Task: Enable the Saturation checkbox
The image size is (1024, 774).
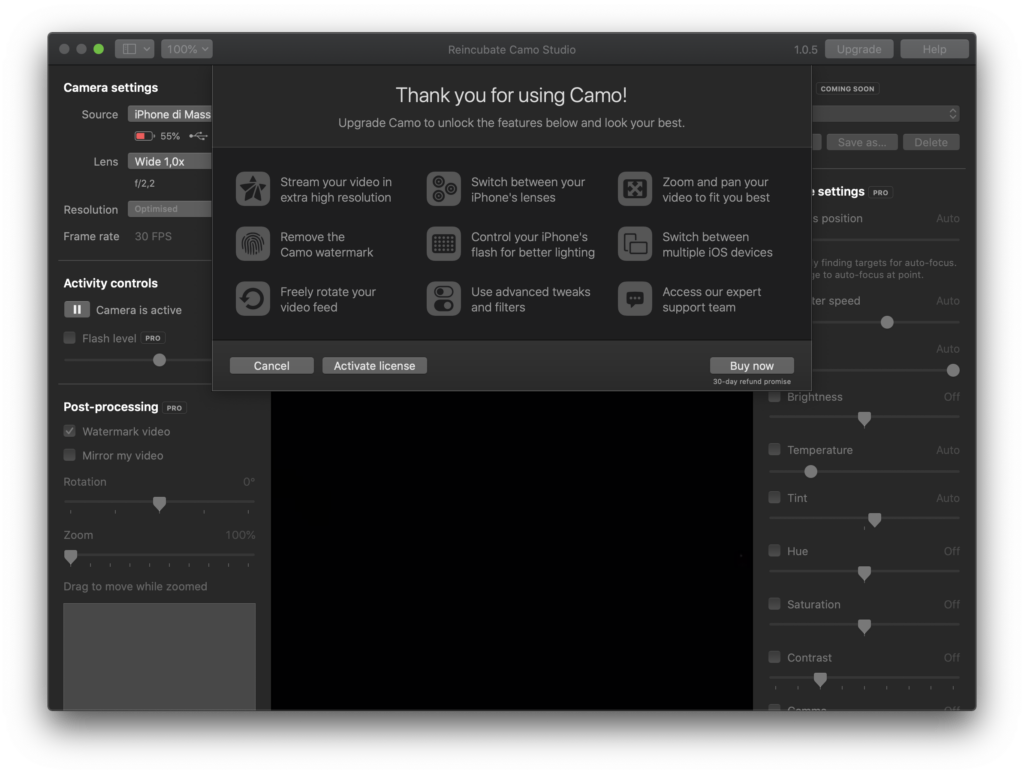Action: (775, 604)
